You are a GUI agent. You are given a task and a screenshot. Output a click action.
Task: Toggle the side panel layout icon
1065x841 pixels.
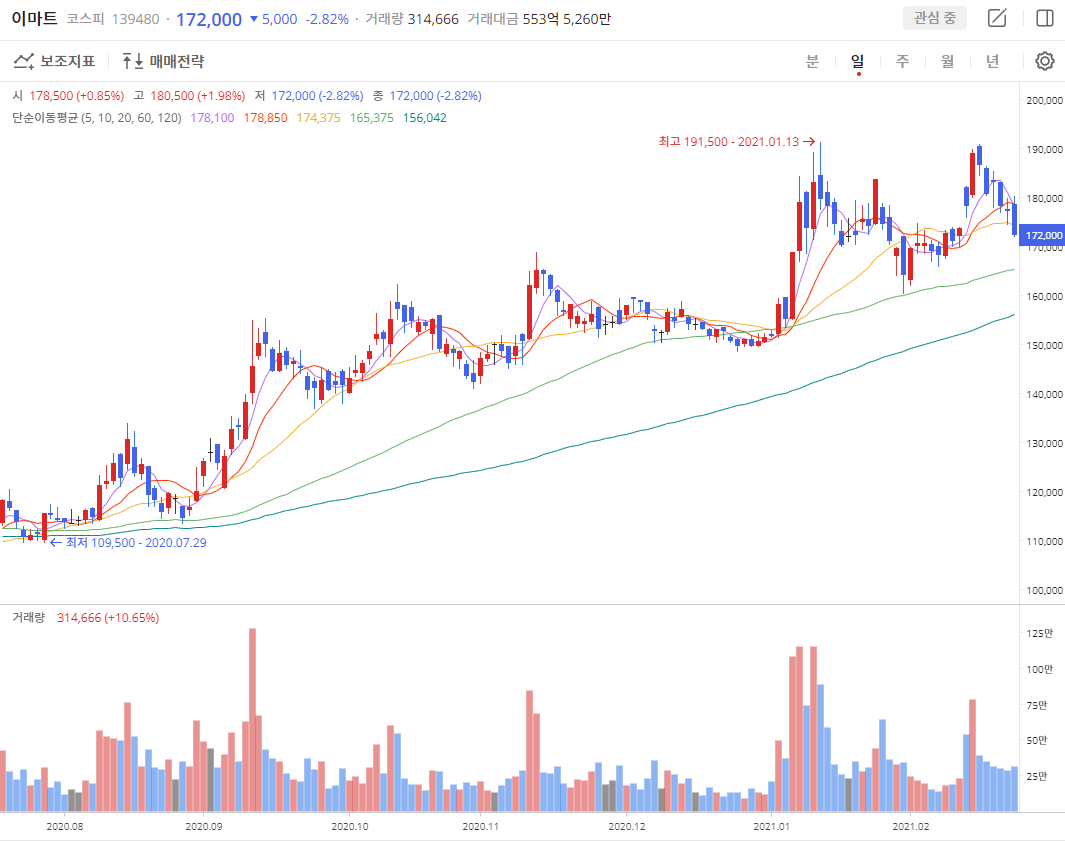coord(1045,18)
